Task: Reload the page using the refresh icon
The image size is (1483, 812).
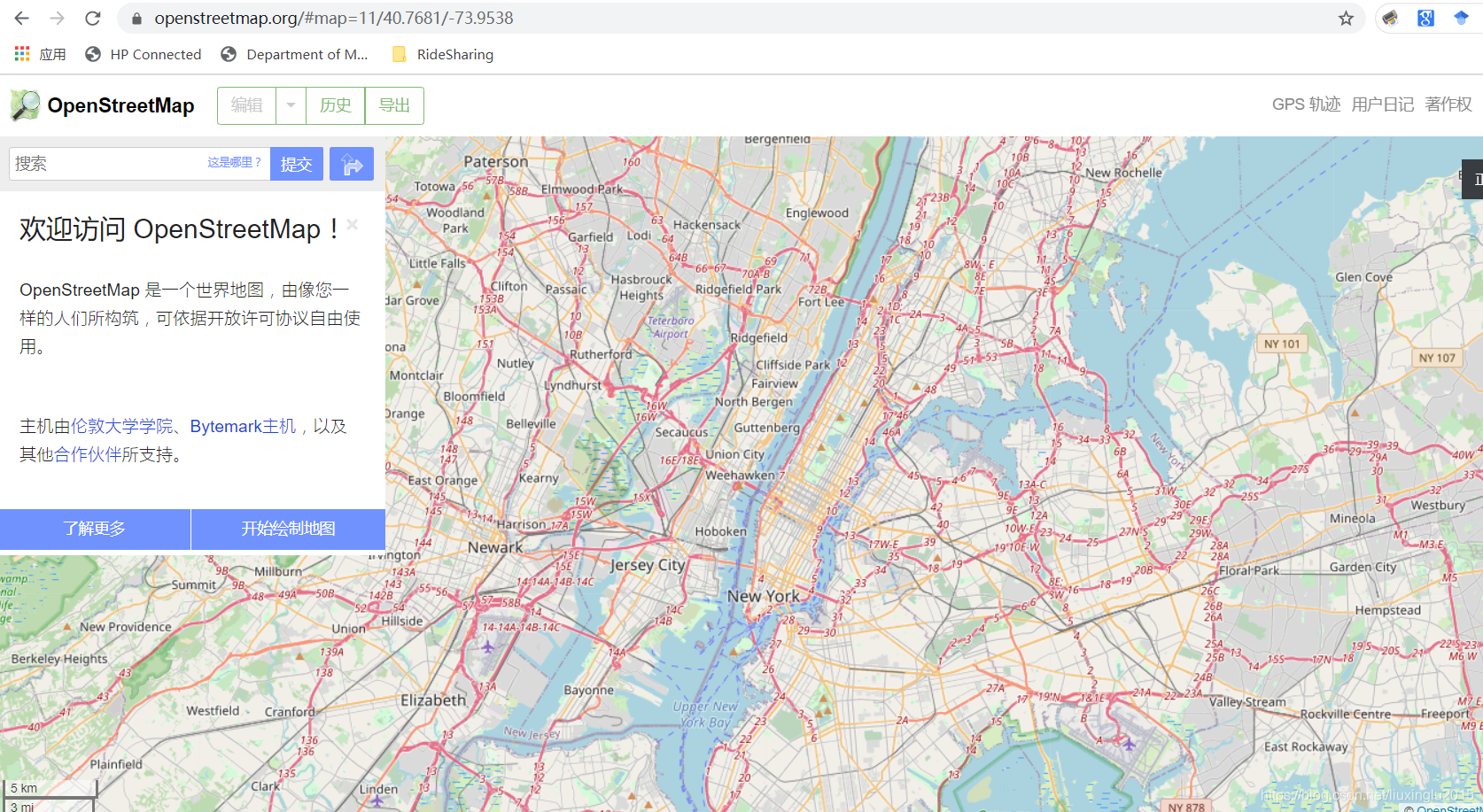Action: (x=92, y=18)
